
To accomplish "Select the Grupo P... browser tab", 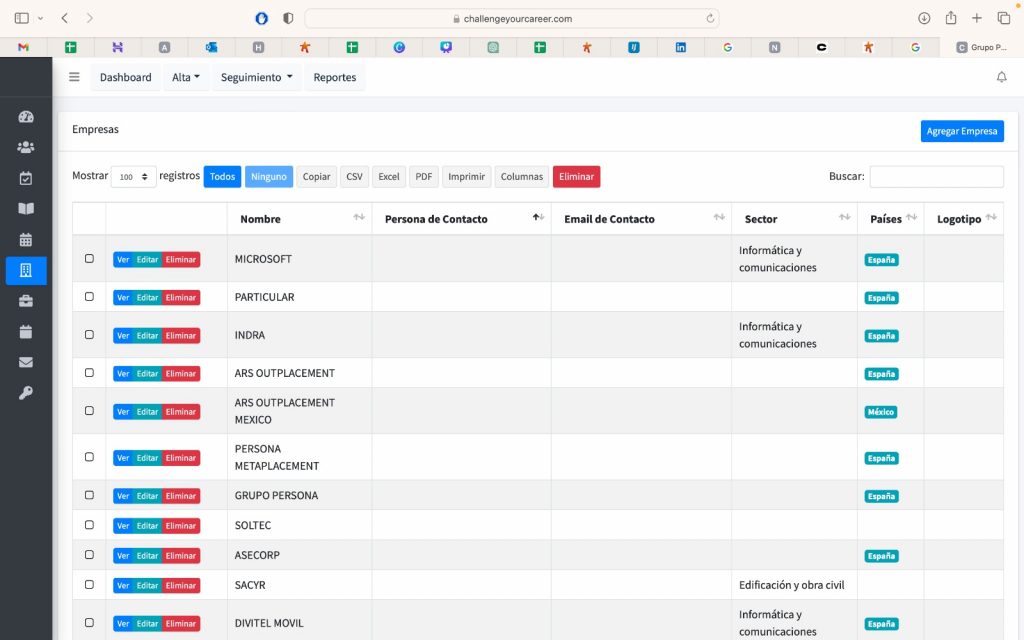I will 982,47.
